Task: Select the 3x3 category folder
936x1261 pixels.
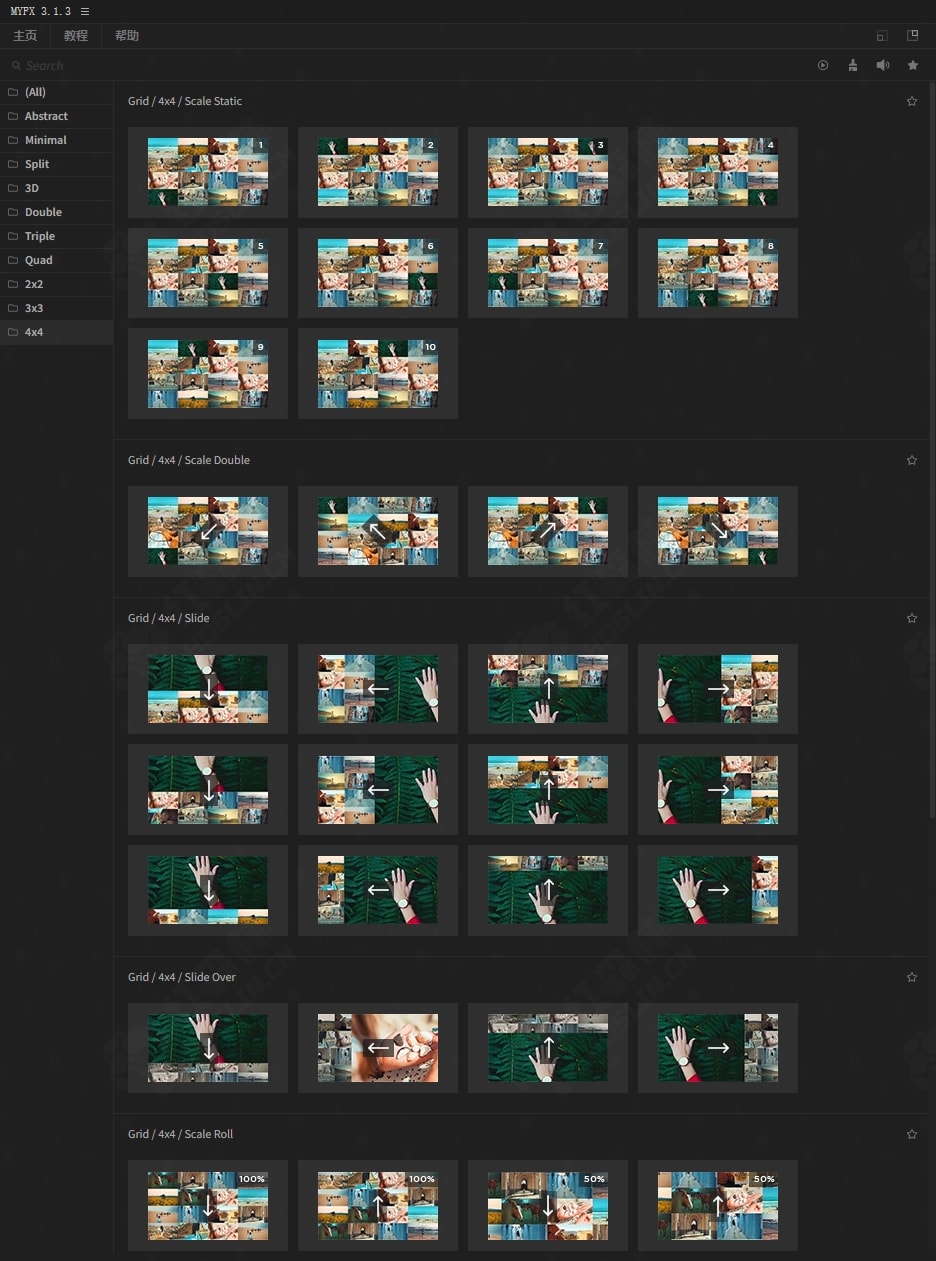Action: pos(56,308)
